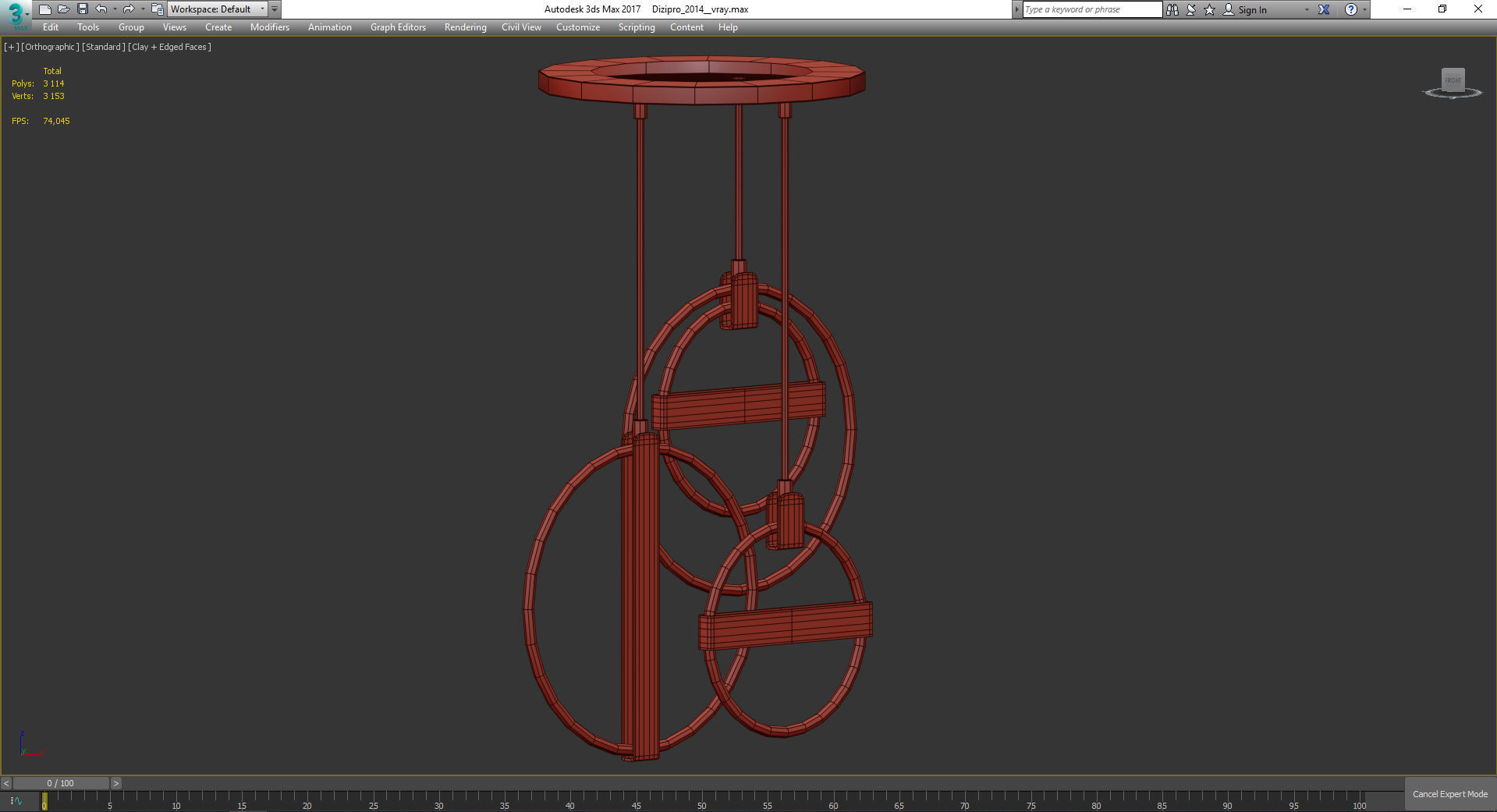Open the Create menu
This screenshot has height=812, width=1497.
[218, 27]
